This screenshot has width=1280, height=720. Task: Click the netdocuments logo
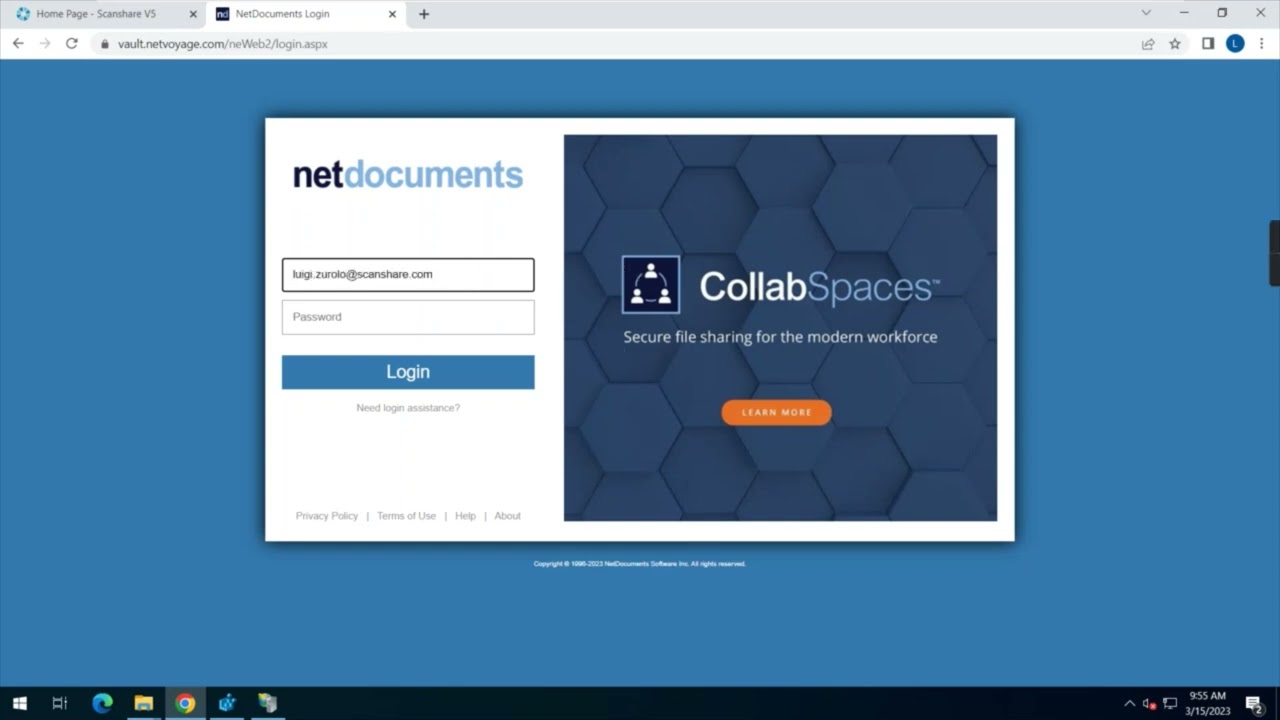(408, 174)
